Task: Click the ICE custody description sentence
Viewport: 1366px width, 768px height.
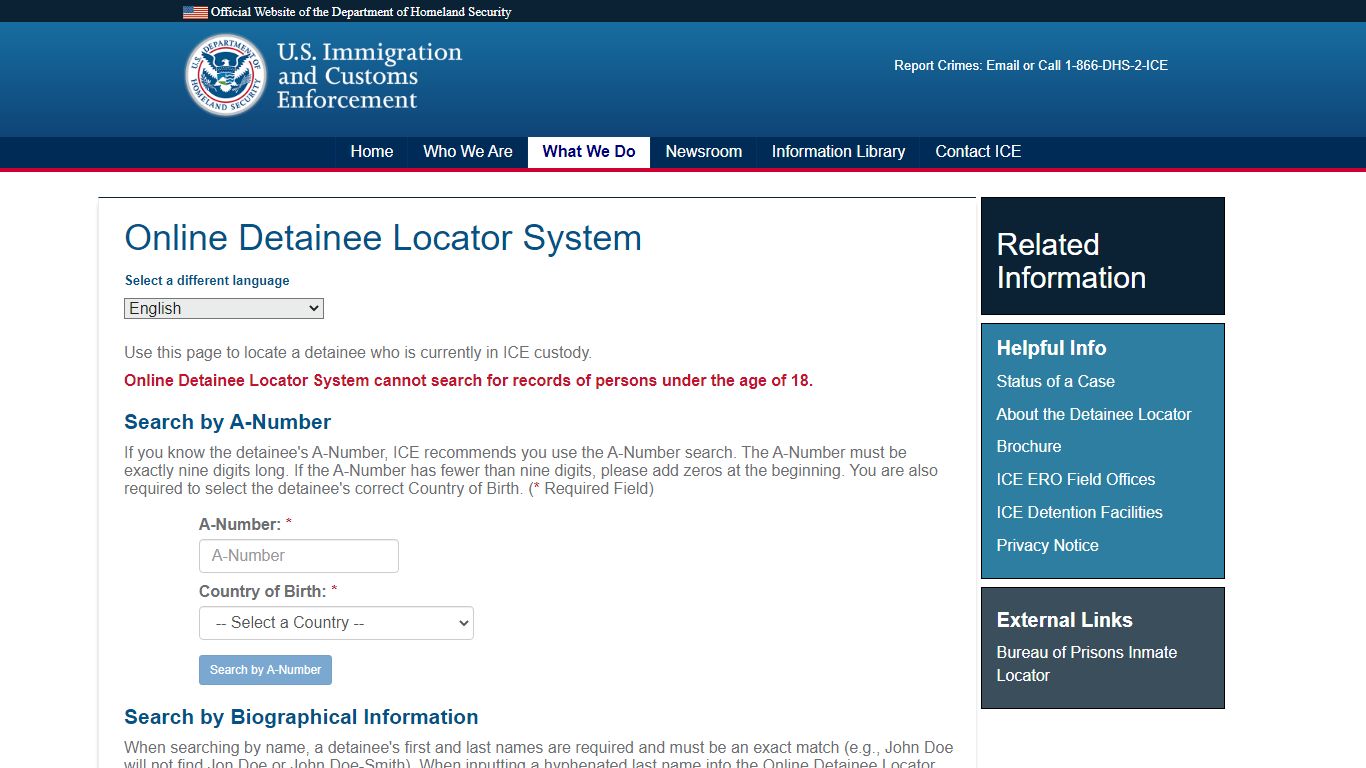Action: pyautogui.click(x=358, y=353)
